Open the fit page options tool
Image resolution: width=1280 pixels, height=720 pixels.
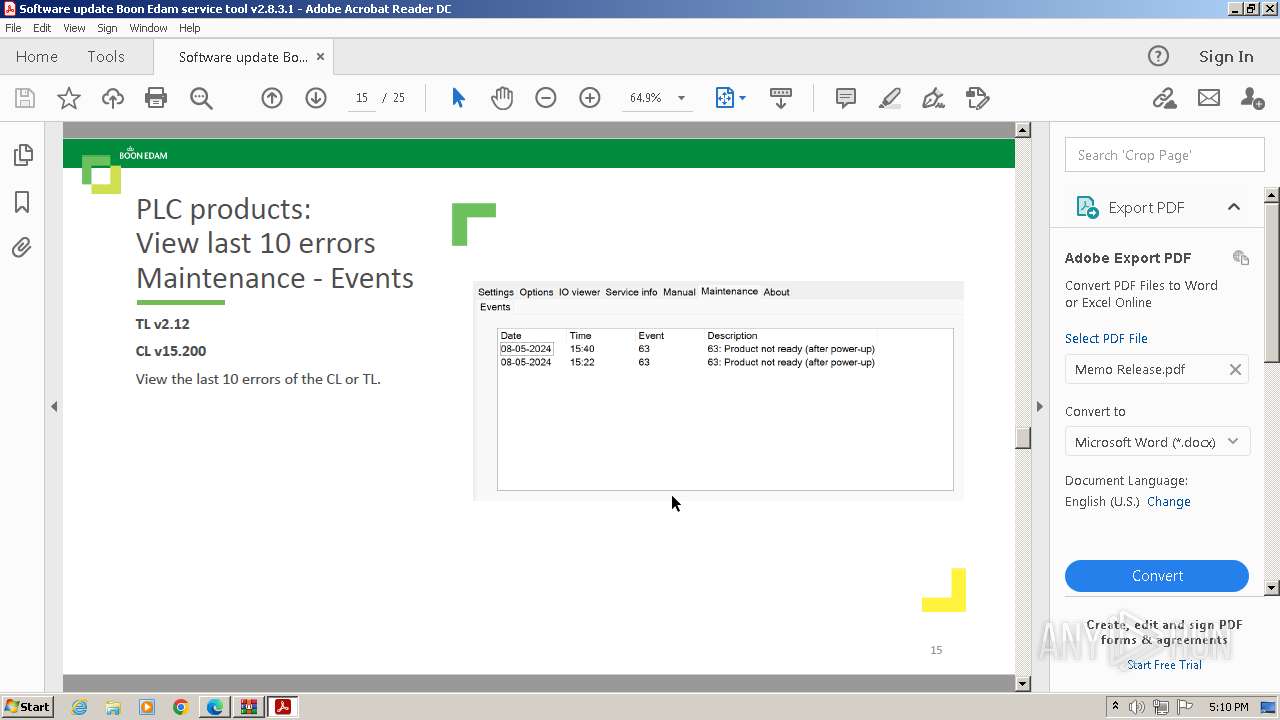730,98
